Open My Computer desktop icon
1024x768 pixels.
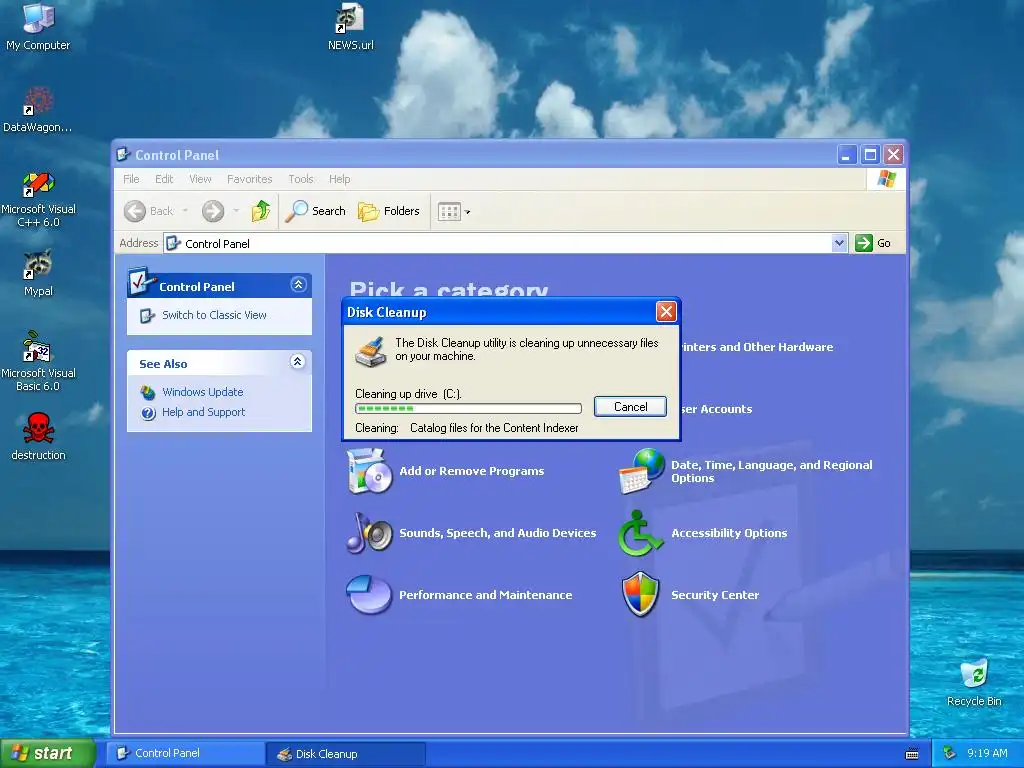(x=38, y=26)
